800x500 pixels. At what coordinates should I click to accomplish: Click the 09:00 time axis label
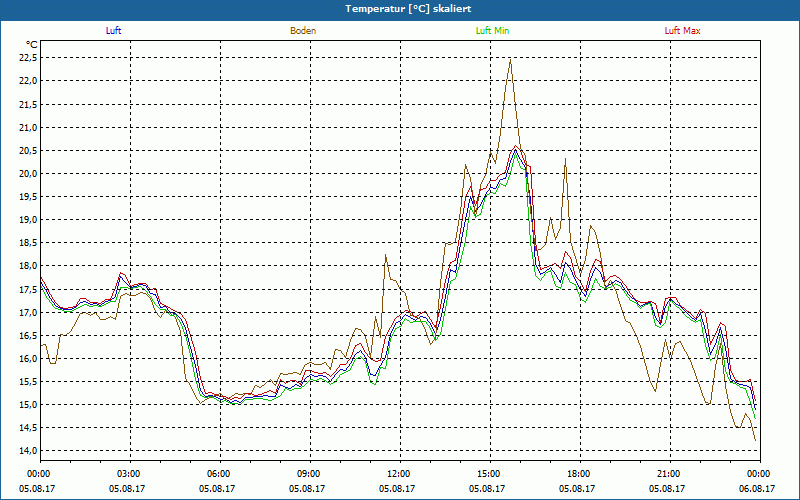pos(310,474)
